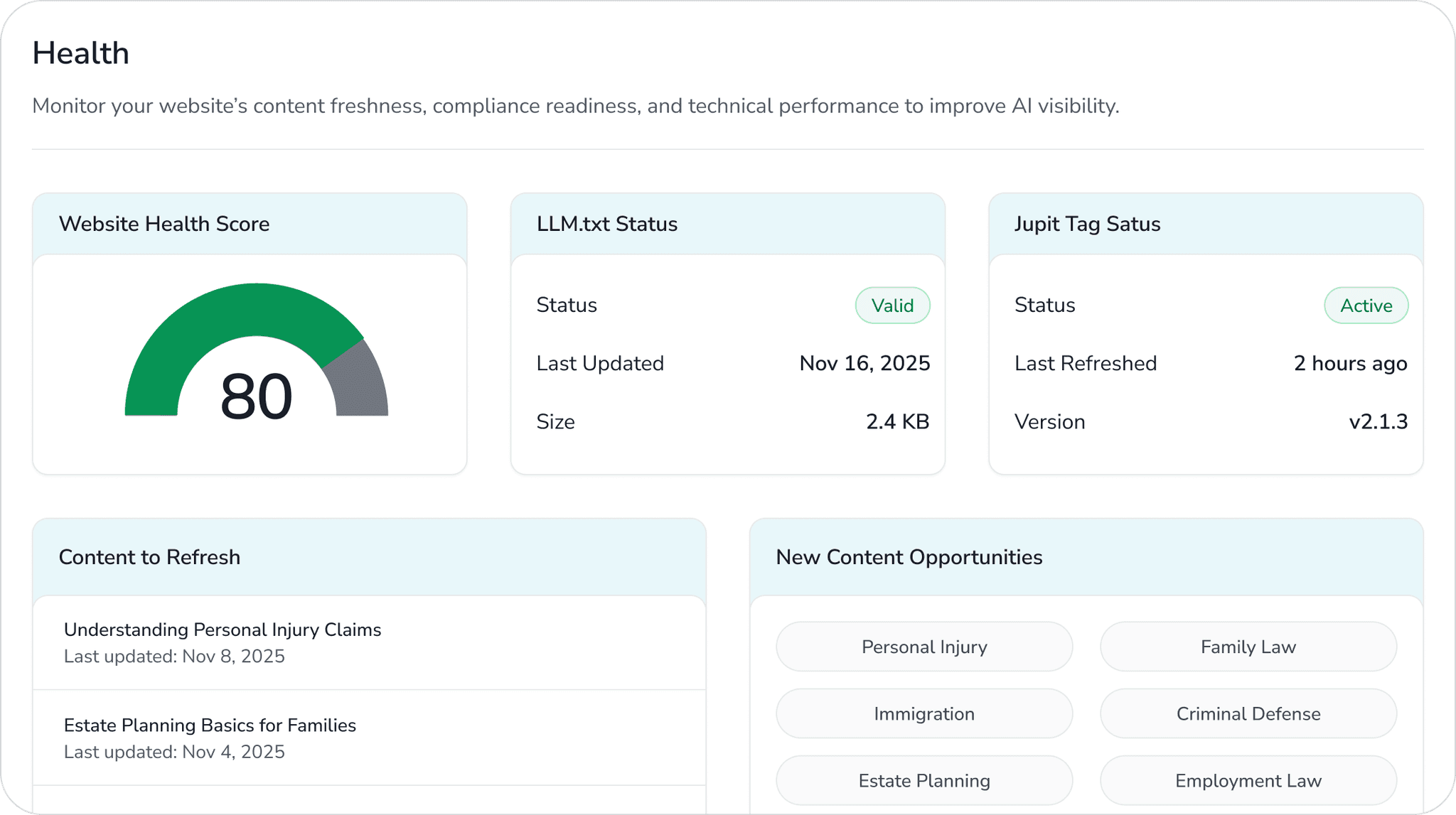Click the 80 health score number
1456x815 pixels.
[256, 396]
